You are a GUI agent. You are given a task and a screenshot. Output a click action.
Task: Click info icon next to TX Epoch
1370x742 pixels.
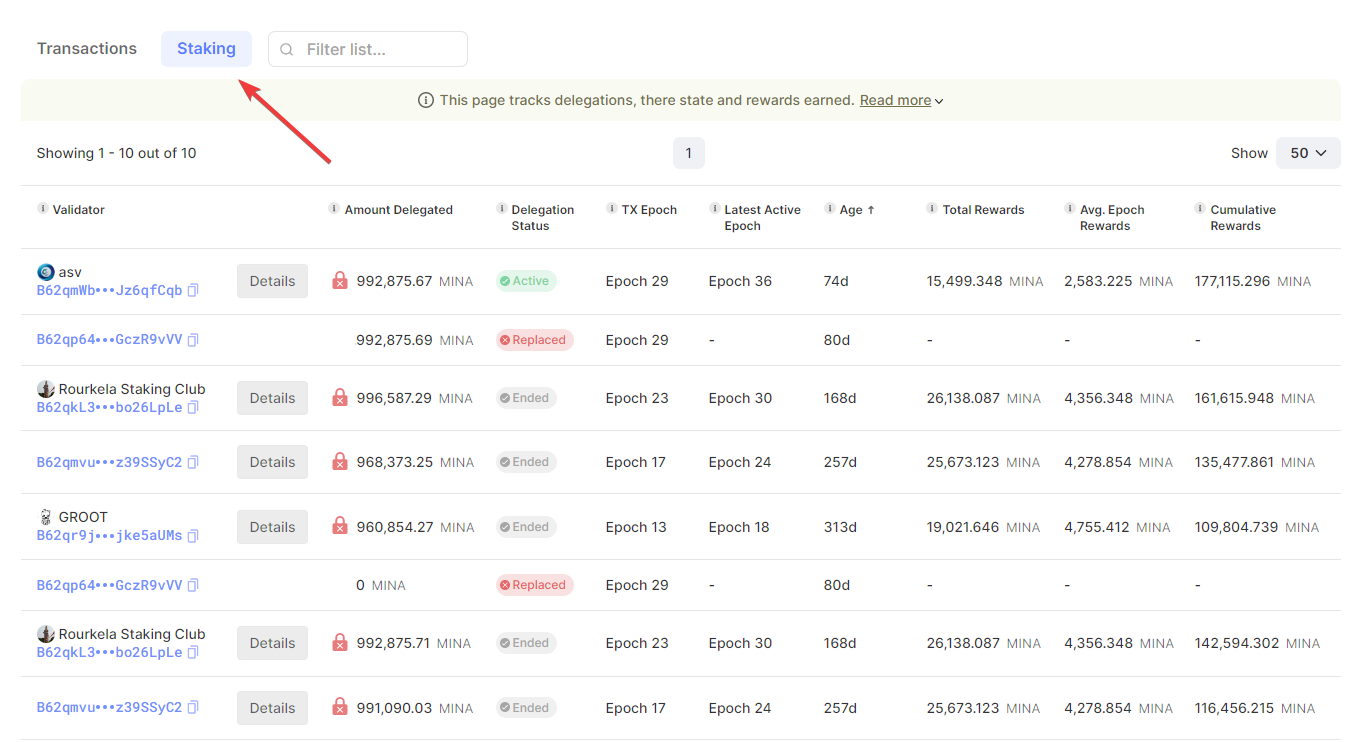[x=611, y=209]
